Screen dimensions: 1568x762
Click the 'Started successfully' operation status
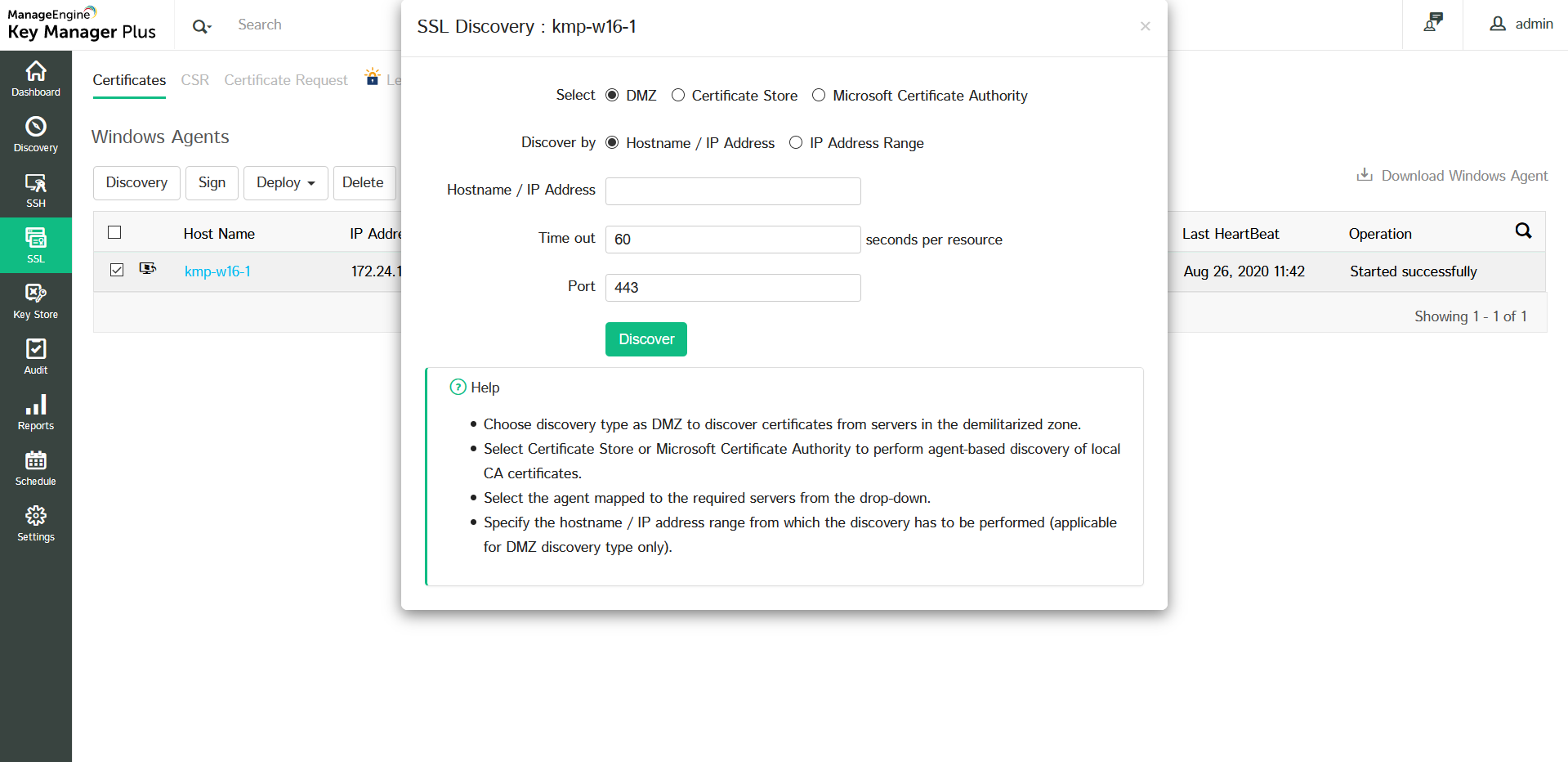coord(1414,271)
